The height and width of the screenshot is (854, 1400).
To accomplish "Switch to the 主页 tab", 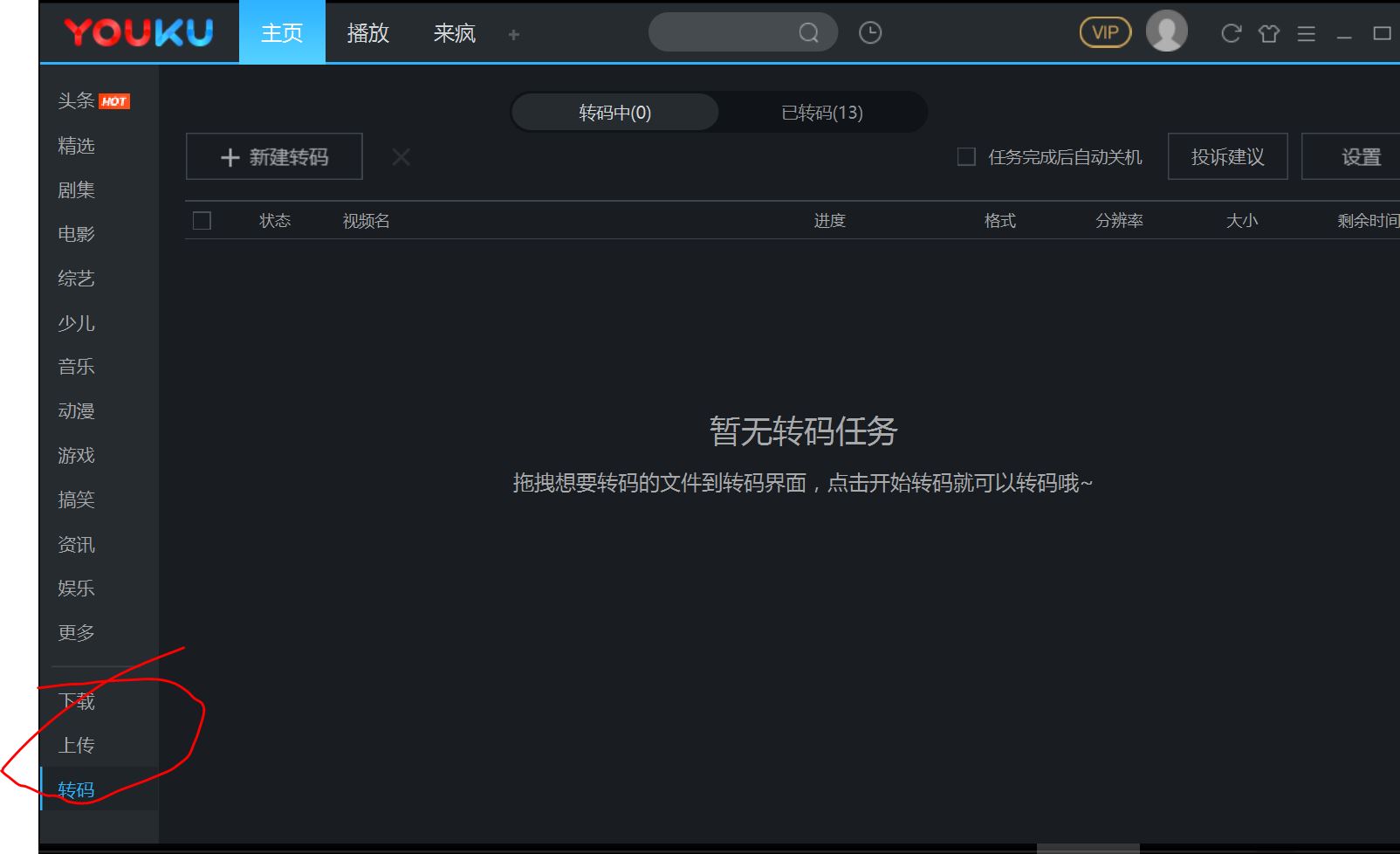I will point(282,32).
